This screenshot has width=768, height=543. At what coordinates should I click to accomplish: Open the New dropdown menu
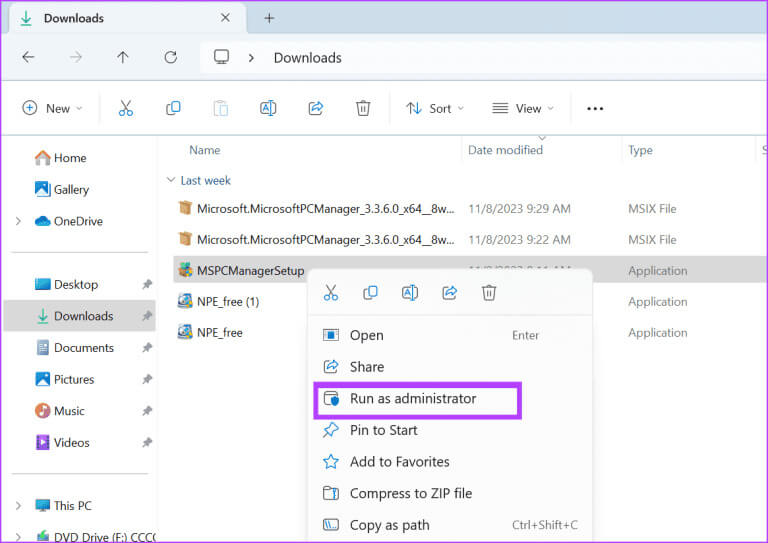(52, 108)
